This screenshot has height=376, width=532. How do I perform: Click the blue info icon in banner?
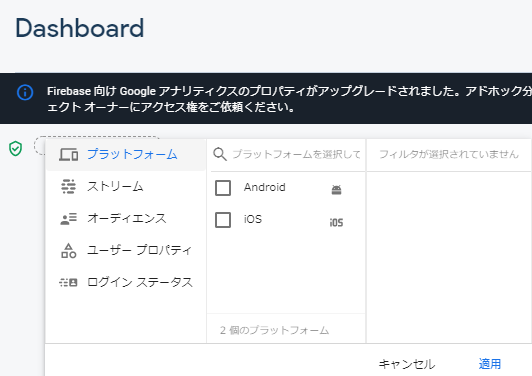tap(25, 92)
